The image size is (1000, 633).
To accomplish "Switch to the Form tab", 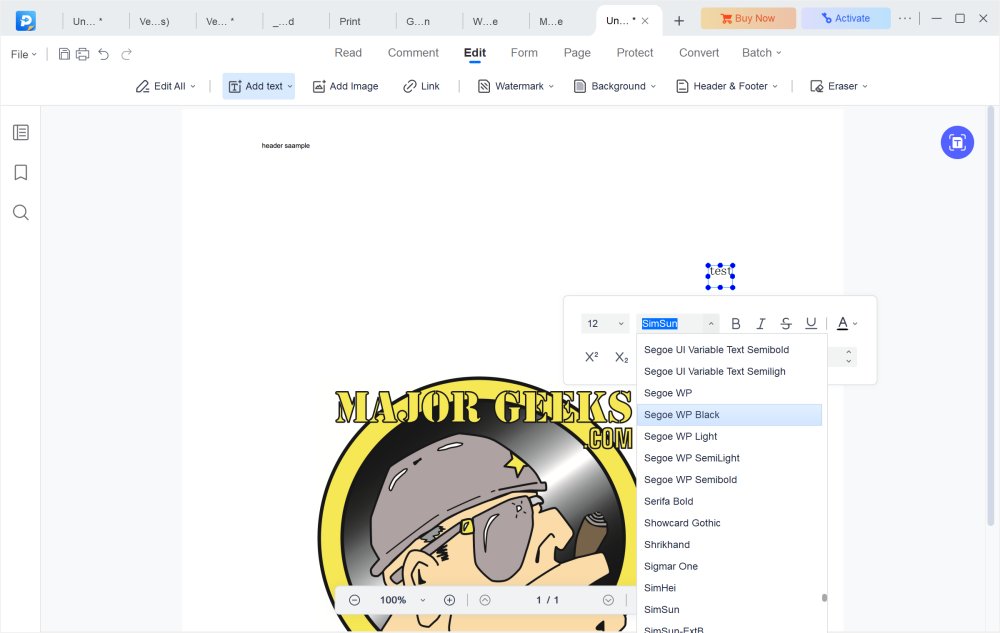I will (524, 53).
